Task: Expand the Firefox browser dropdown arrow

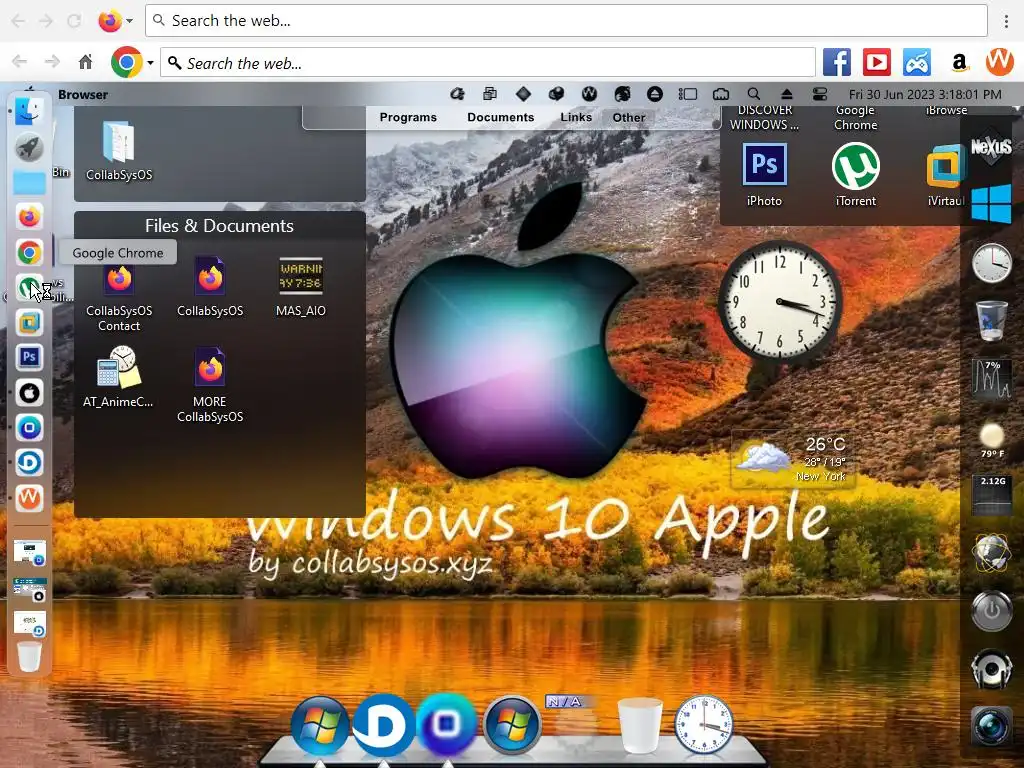Action: tap(129, 21)
